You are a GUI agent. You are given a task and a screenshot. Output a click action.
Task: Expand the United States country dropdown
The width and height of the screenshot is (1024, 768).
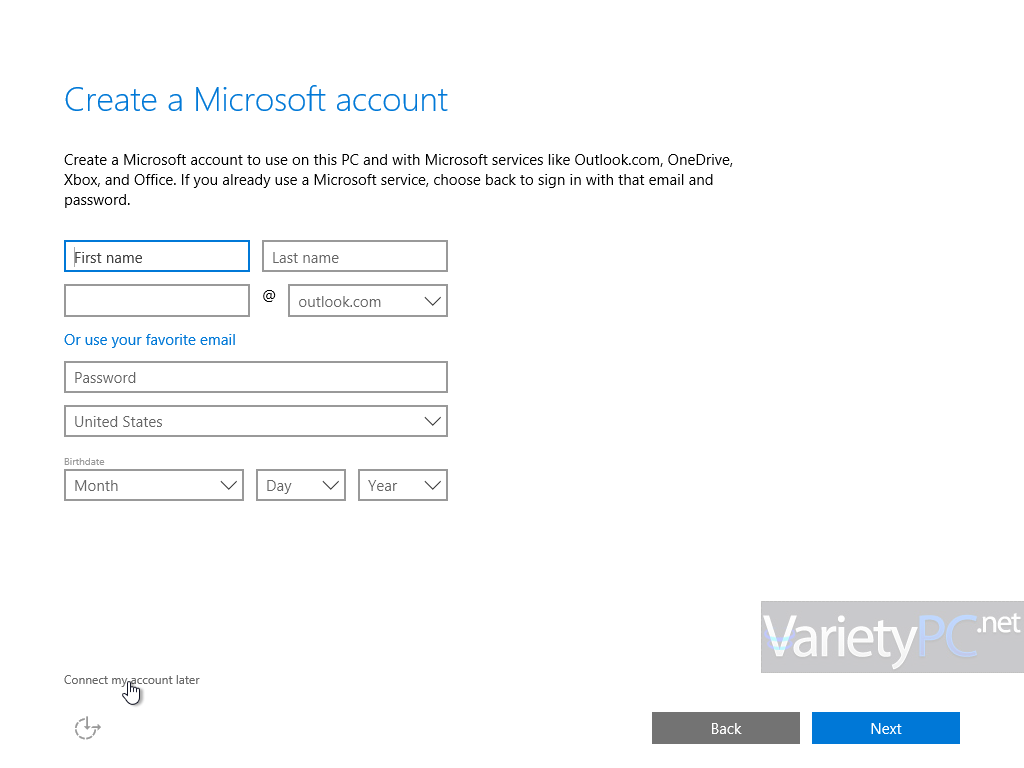coord(255,421)
